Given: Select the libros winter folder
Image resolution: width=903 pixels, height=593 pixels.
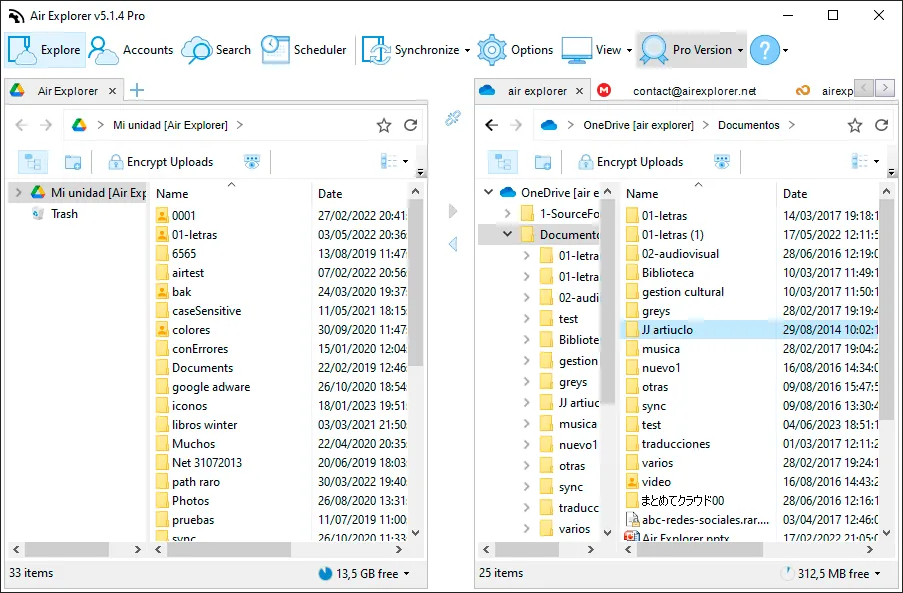Looking at the screenshot, I should [204, 425].
